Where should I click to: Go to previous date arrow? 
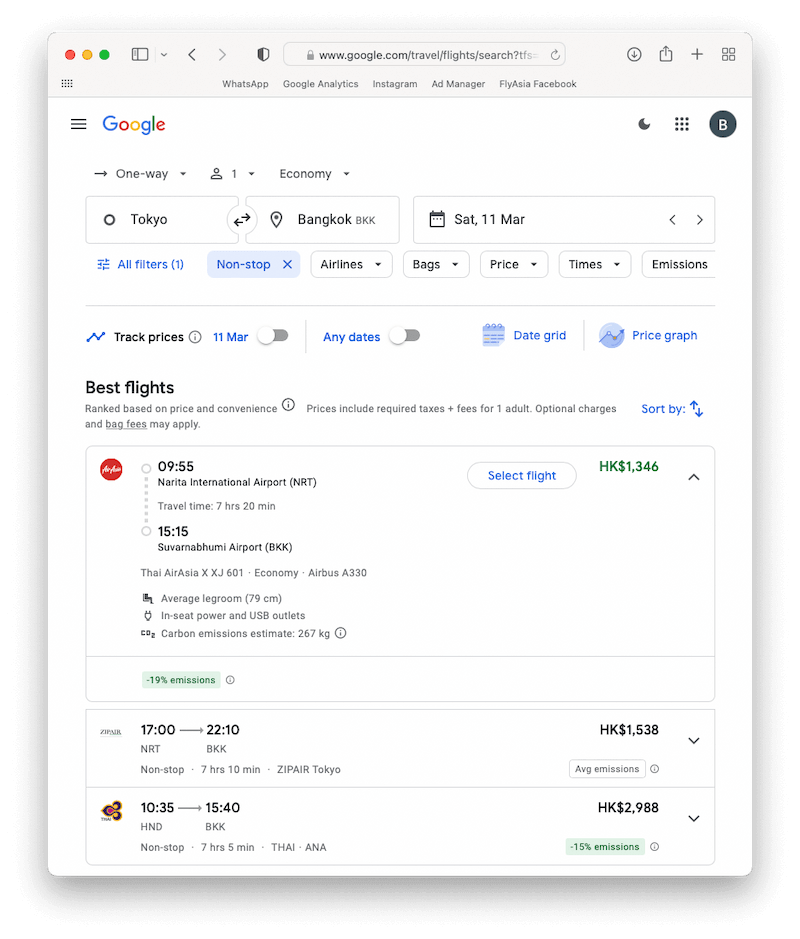(x=672, y=220)
